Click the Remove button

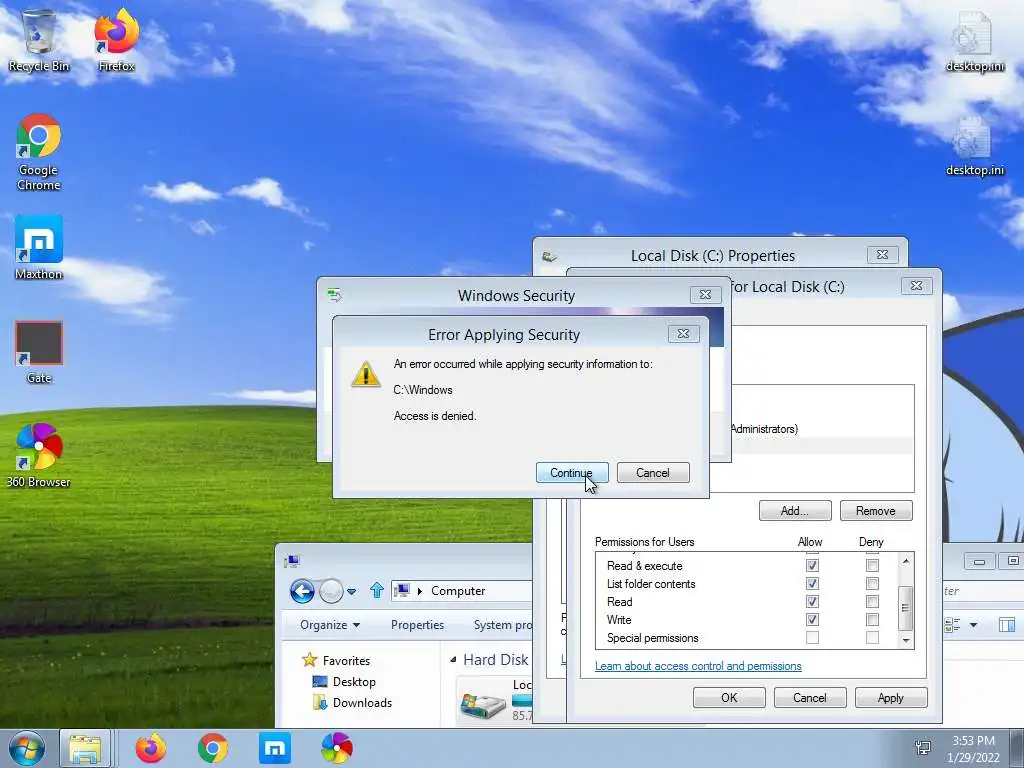pyautogui.click(x=876, y=511)
